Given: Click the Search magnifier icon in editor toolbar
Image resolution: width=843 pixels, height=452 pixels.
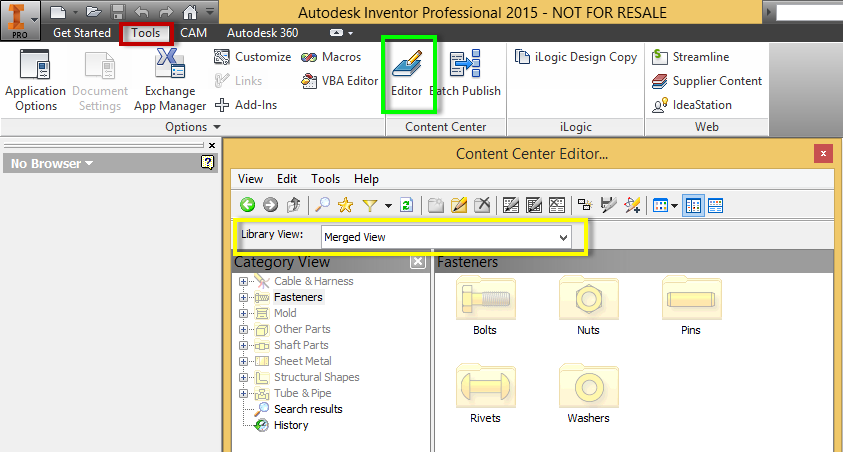Looking at the screenshot, I should [323, 205].
